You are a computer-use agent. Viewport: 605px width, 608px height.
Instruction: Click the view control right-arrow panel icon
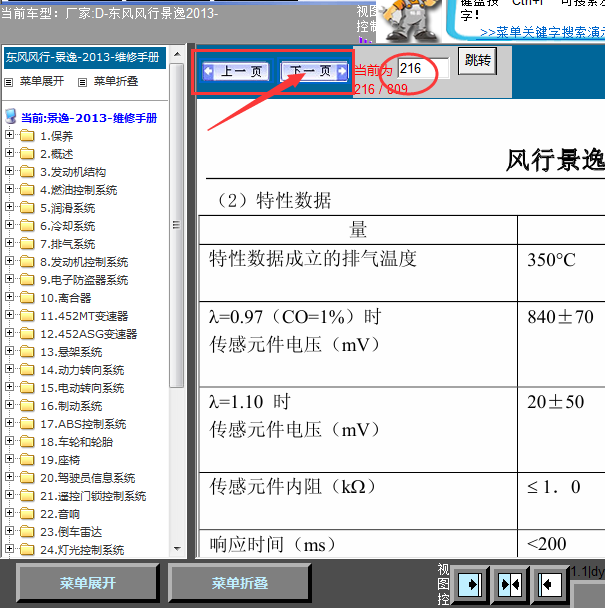[x=470, y=584]
